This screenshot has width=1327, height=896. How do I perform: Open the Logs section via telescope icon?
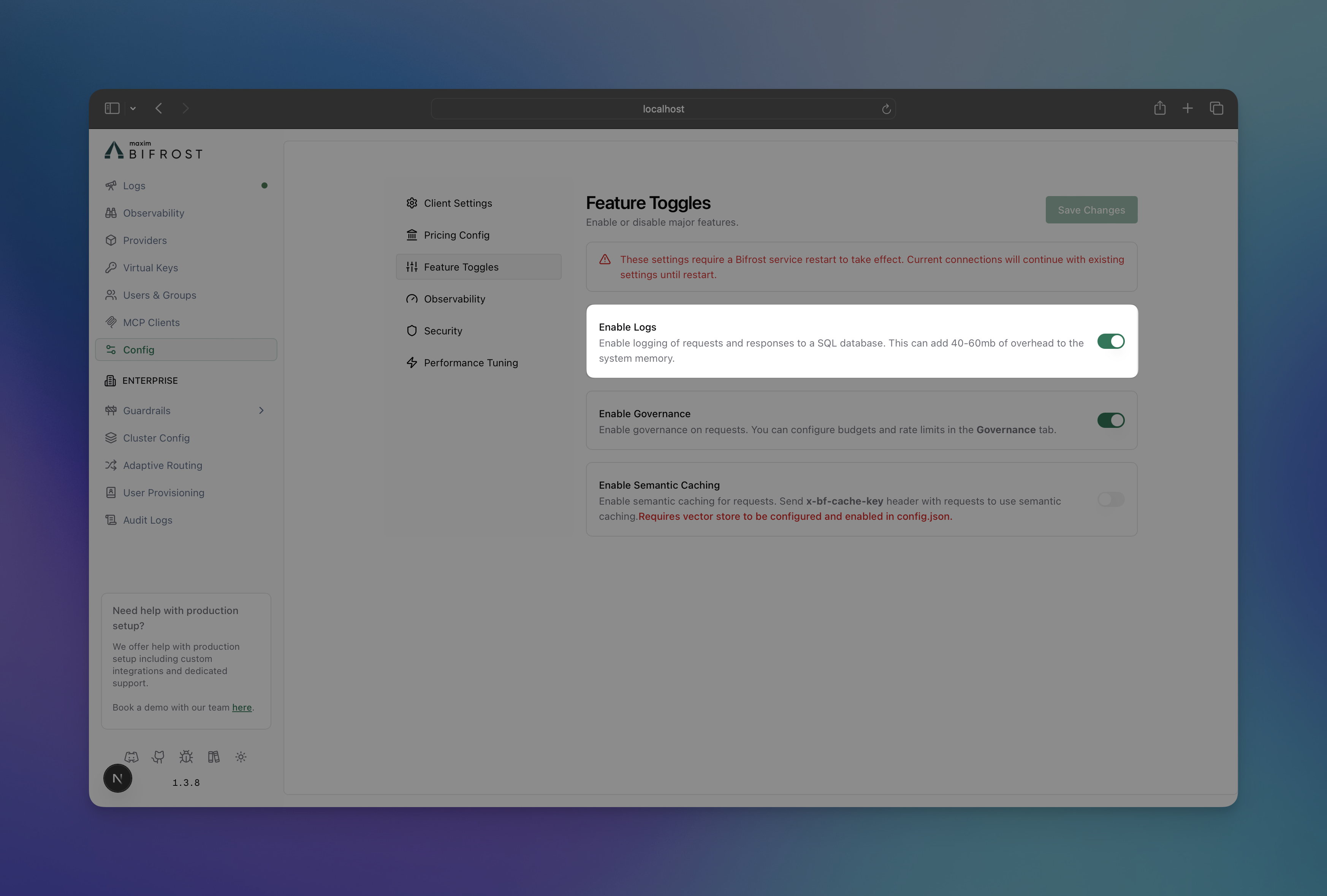[112, 185]
